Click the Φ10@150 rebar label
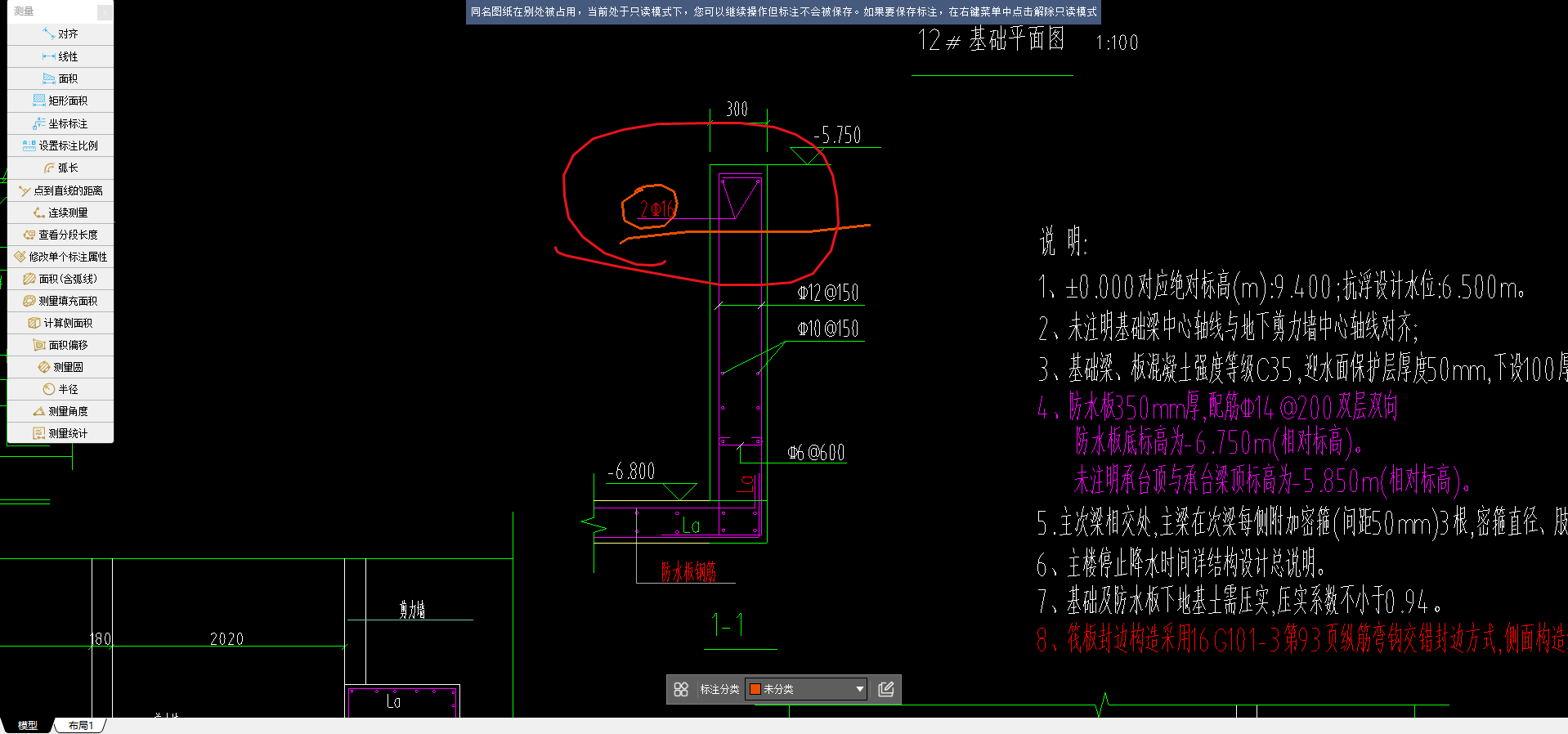1568x734 pixels. (828, 329)
